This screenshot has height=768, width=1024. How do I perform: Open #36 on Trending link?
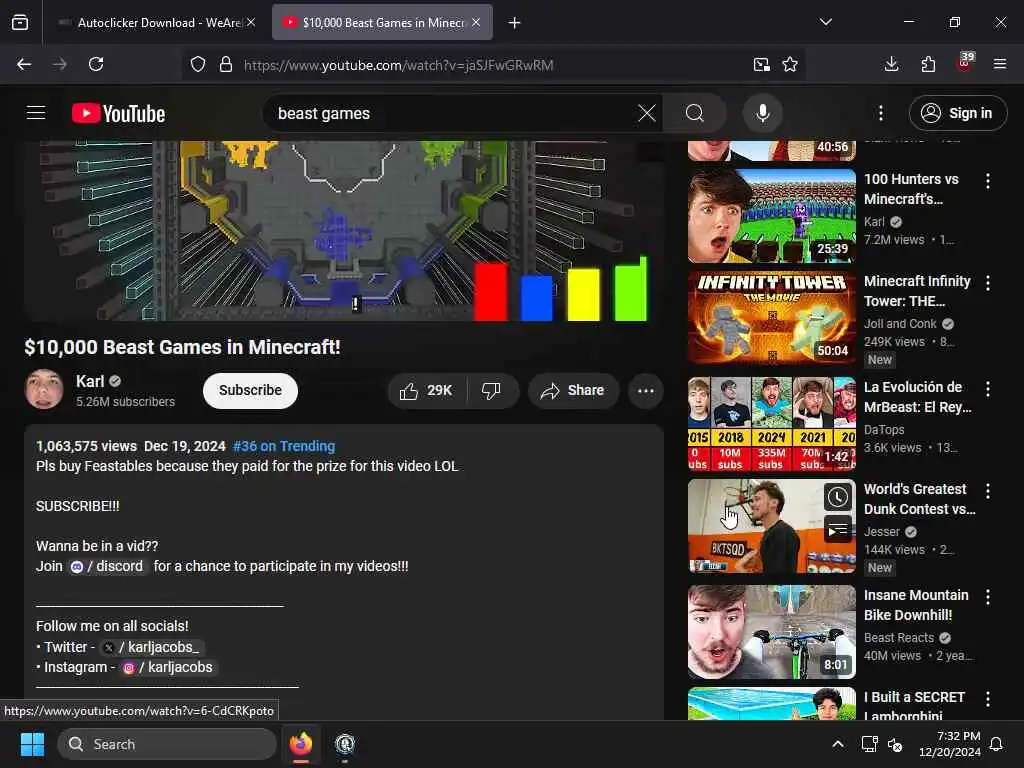[x=283, y=446]
